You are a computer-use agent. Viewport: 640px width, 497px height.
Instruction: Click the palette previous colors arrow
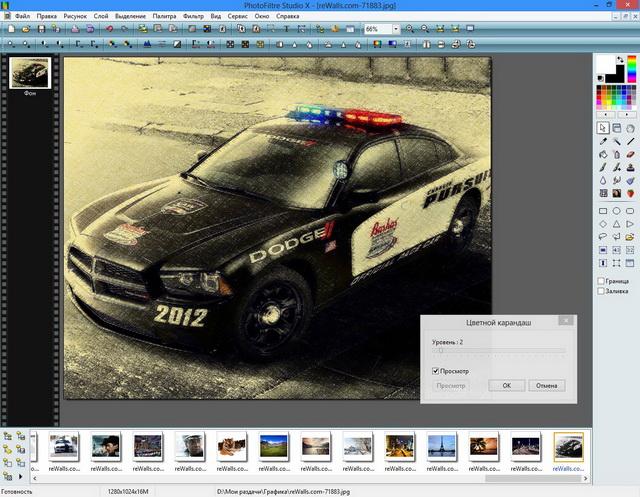pos(606,115)
